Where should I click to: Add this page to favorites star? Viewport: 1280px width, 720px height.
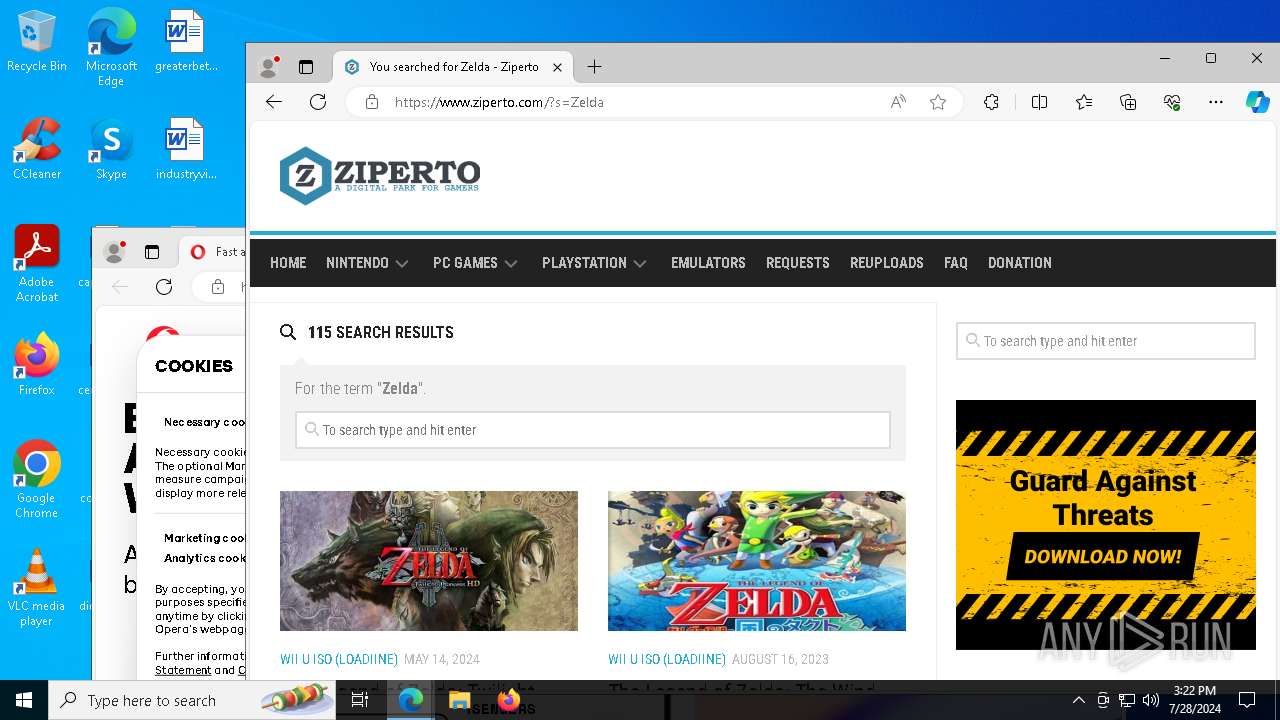[x=938, y=102]
